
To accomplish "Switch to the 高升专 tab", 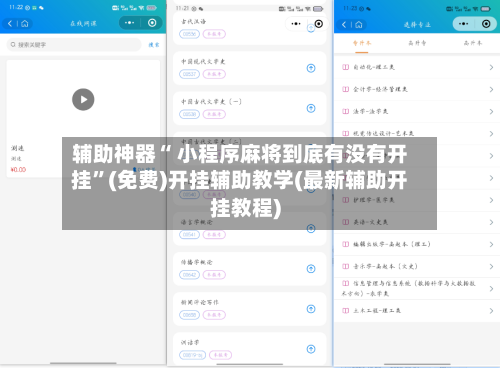I will 417,43.
